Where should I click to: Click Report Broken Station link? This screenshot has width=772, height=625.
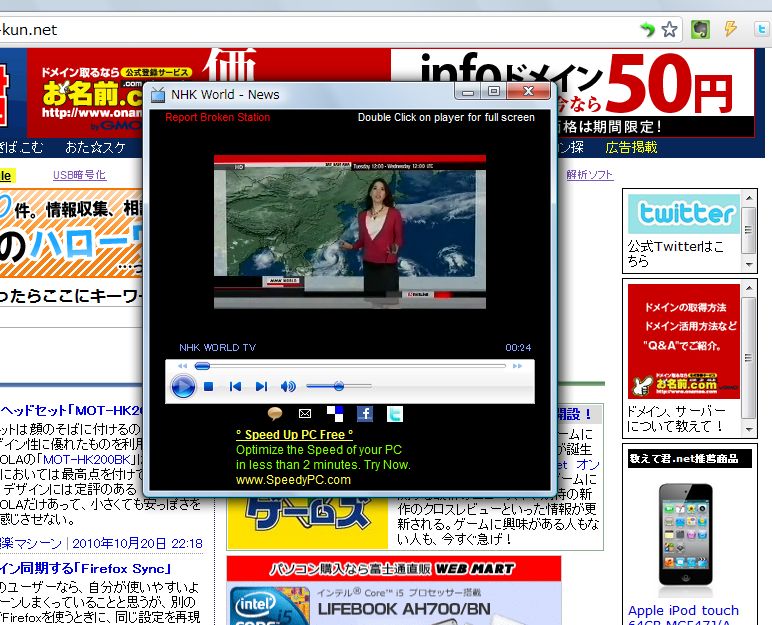(x=218, y=117)
